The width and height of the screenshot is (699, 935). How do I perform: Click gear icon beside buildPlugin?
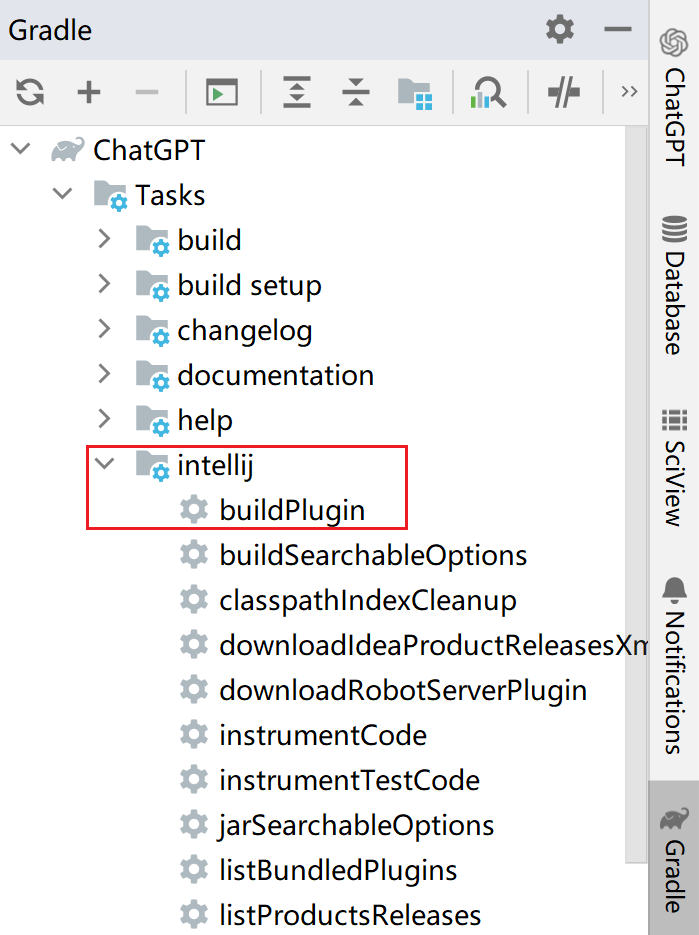pyautogui.click(x=194, y=510)
